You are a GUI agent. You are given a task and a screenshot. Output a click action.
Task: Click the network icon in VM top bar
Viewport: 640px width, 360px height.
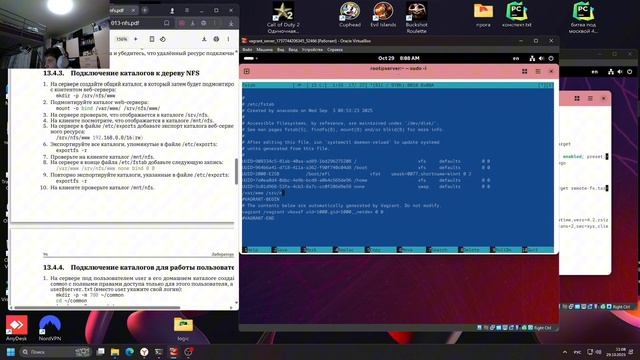pyautogui.click(x=532, y=58)
